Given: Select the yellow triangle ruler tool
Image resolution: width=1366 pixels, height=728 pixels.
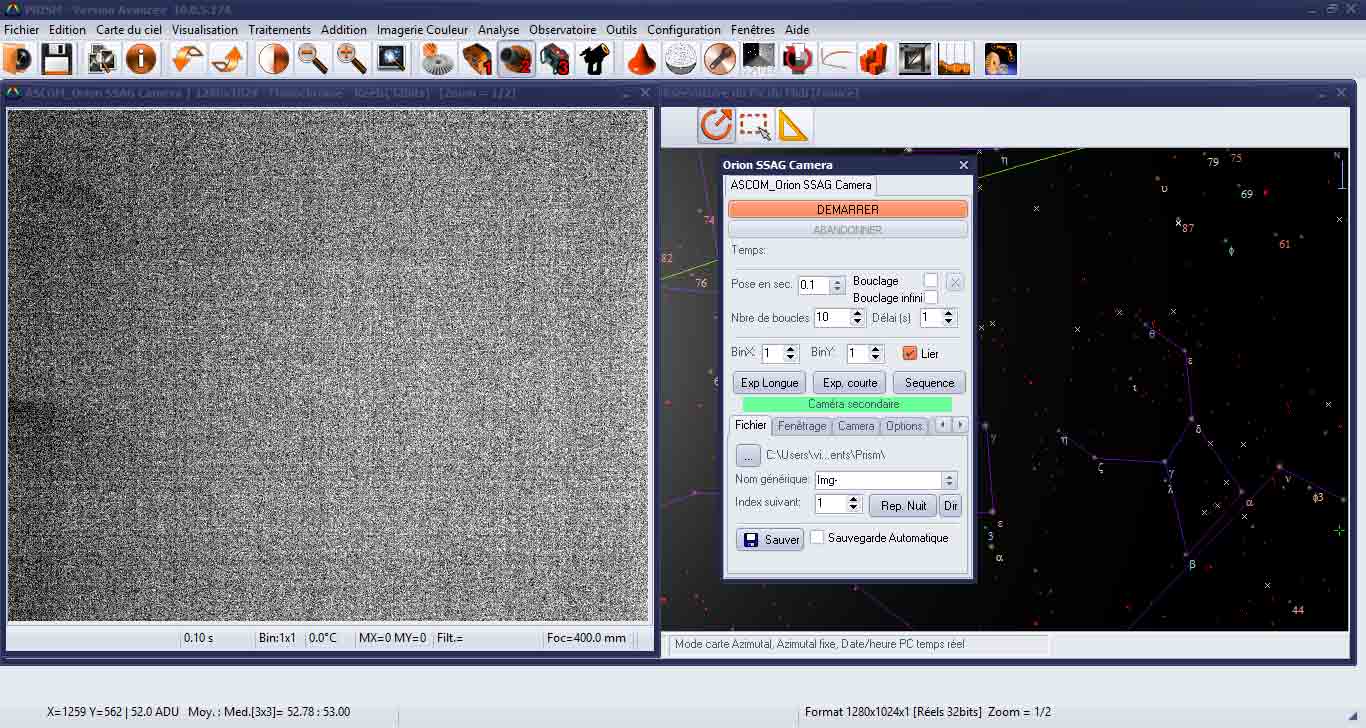Looking at the screenshot, I should [x=792, y=126].
